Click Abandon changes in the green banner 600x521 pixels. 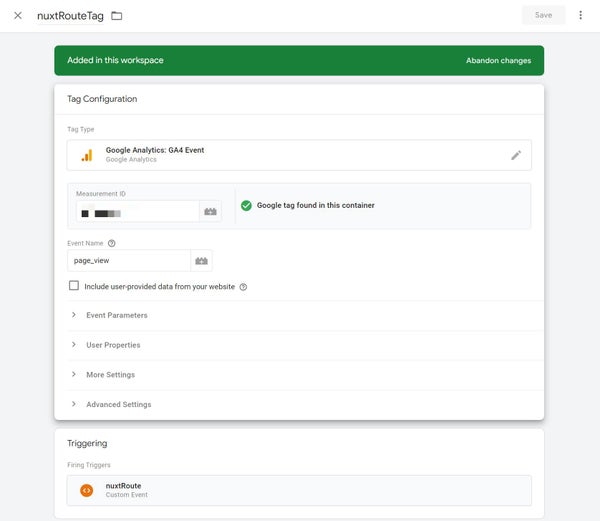click(x=498, y=60)
